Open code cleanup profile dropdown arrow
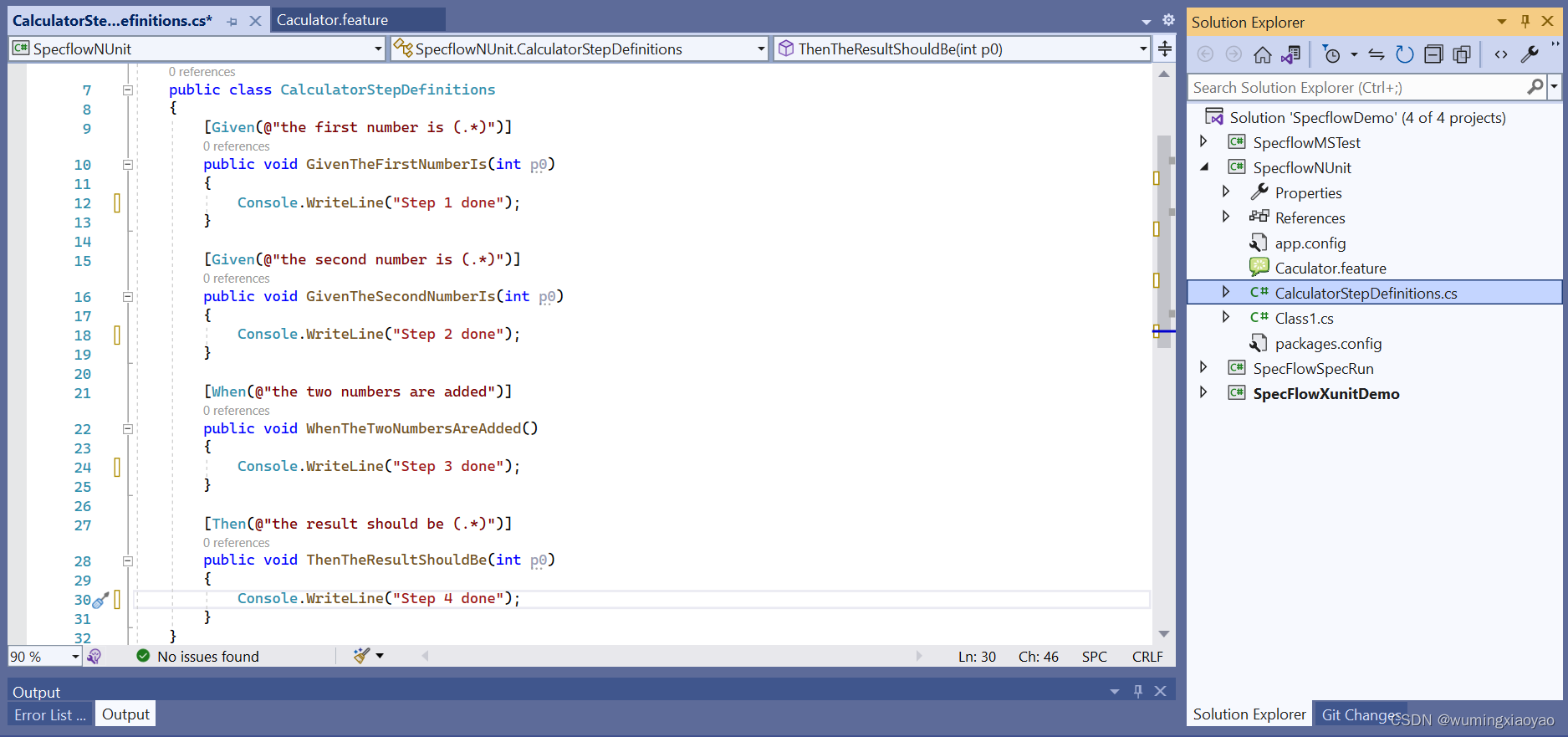Image resolution: width=1568 pixels, height=737 pixels. [380, 656]
